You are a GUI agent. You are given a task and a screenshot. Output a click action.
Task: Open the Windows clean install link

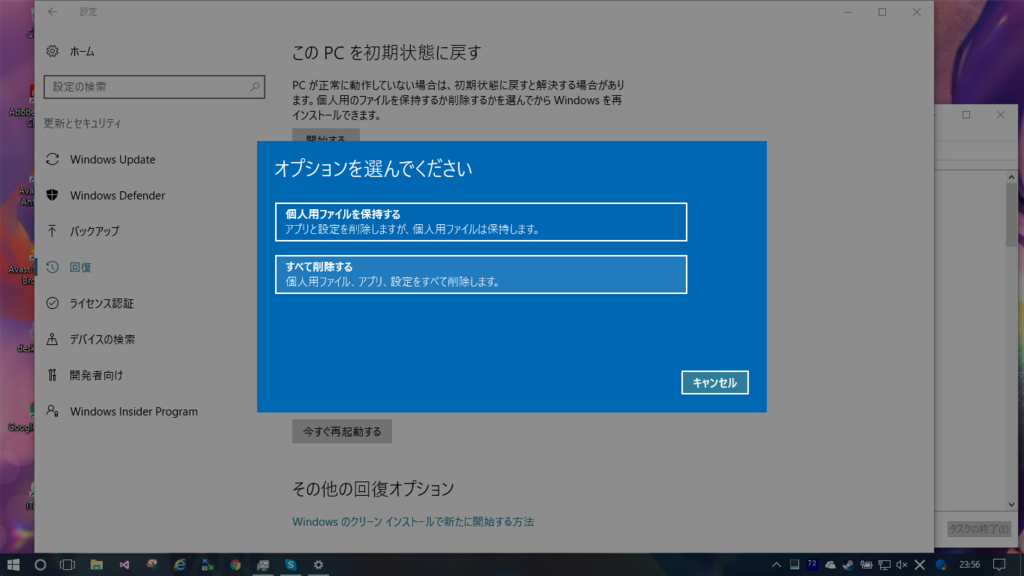pyautogui.click(x=413, y=522)
